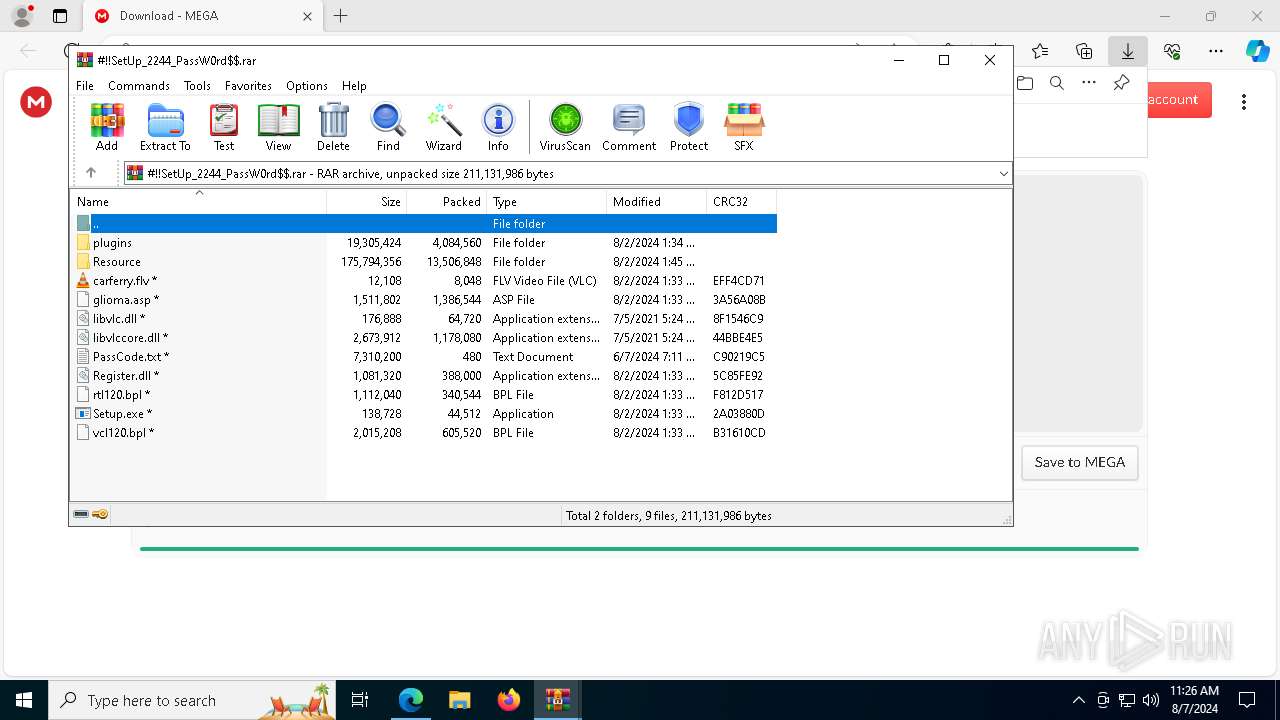Sort by Size column header
Screen dimensions: 1280x720
(x=367, y=202)
